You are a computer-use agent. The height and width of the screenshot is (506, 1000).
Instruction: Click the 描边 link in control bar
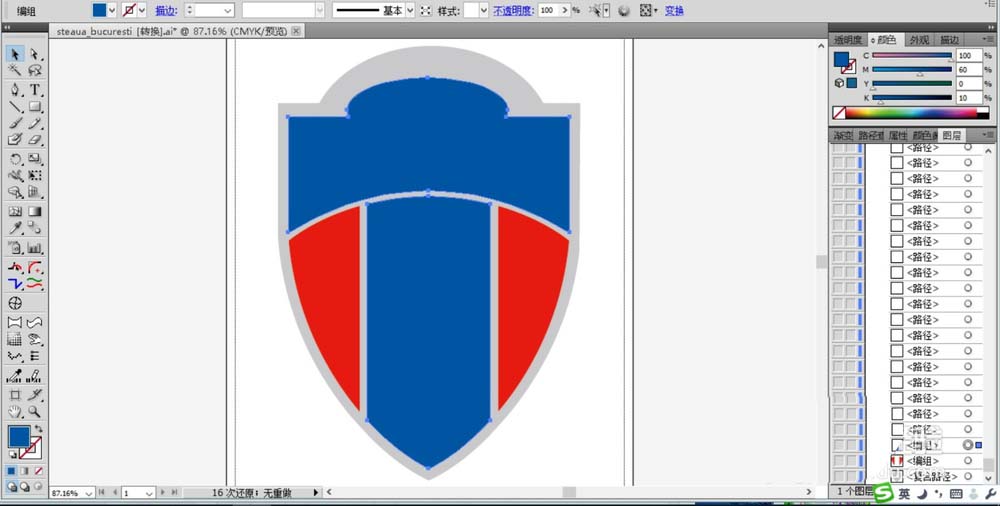(165, 11)
